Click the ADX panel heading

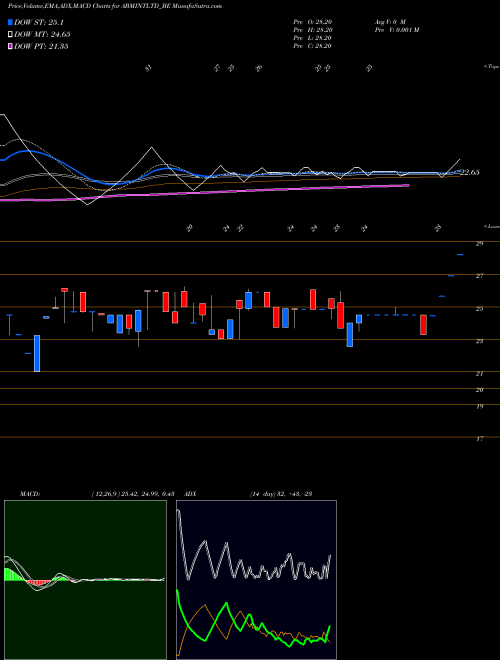[190, 494]
